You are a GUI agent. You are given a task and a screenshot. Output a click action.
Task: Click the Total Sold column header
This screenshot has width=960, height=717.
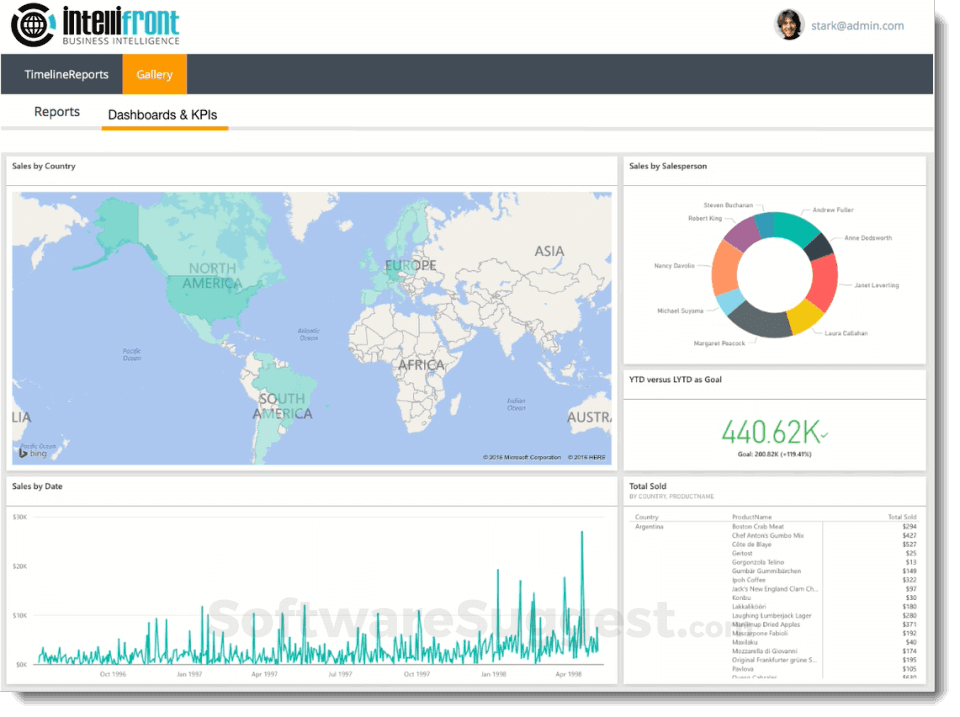point(903,517)
